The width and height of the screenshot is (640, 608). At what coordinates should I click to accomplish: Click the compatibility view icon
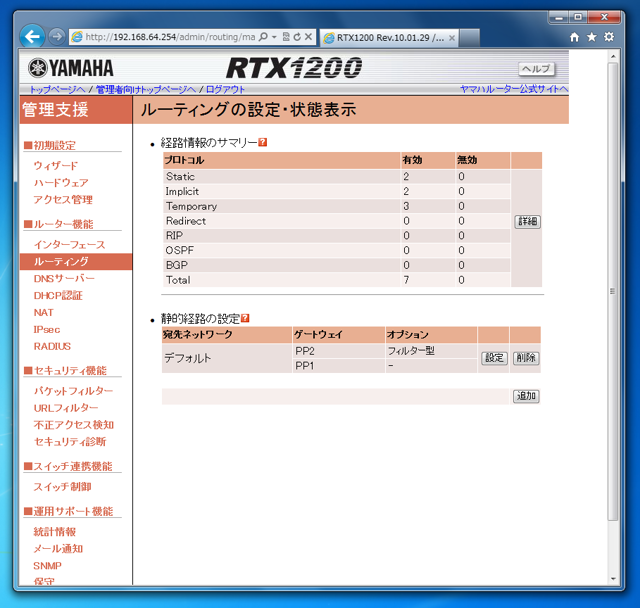286,37
